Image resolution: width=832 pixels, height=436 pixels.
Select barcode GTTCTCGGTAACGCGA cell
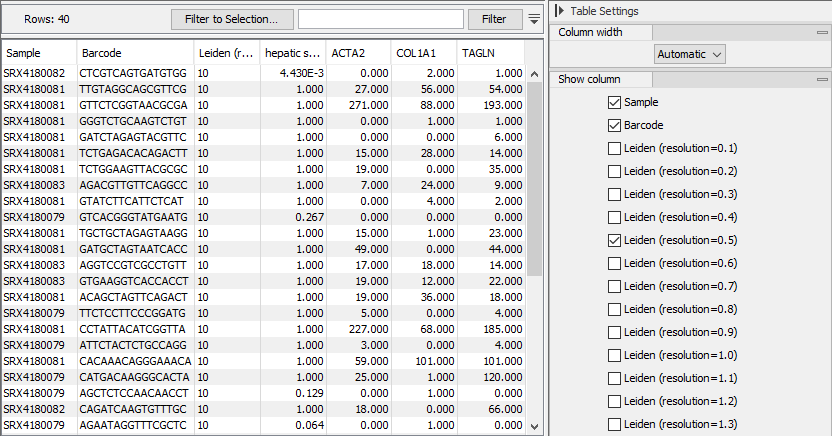(135, 105)
